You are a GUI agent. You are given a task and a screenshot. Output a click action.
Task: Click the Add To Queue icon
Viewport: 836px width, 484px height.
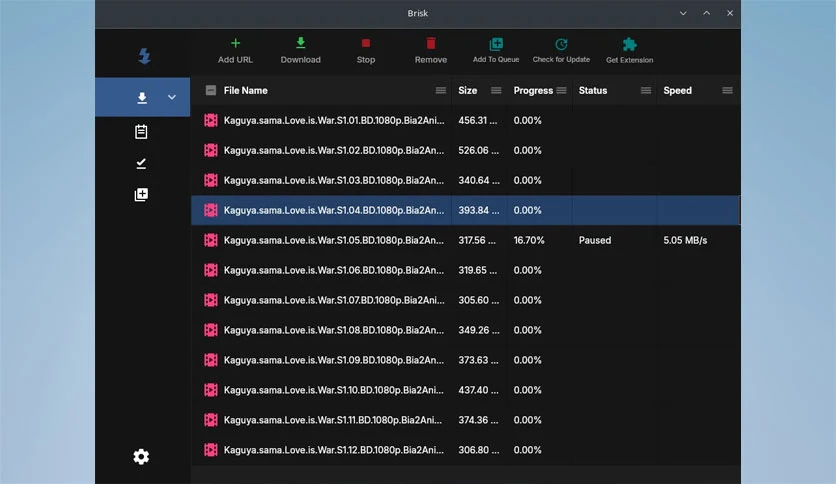click(x=496, y=44)
